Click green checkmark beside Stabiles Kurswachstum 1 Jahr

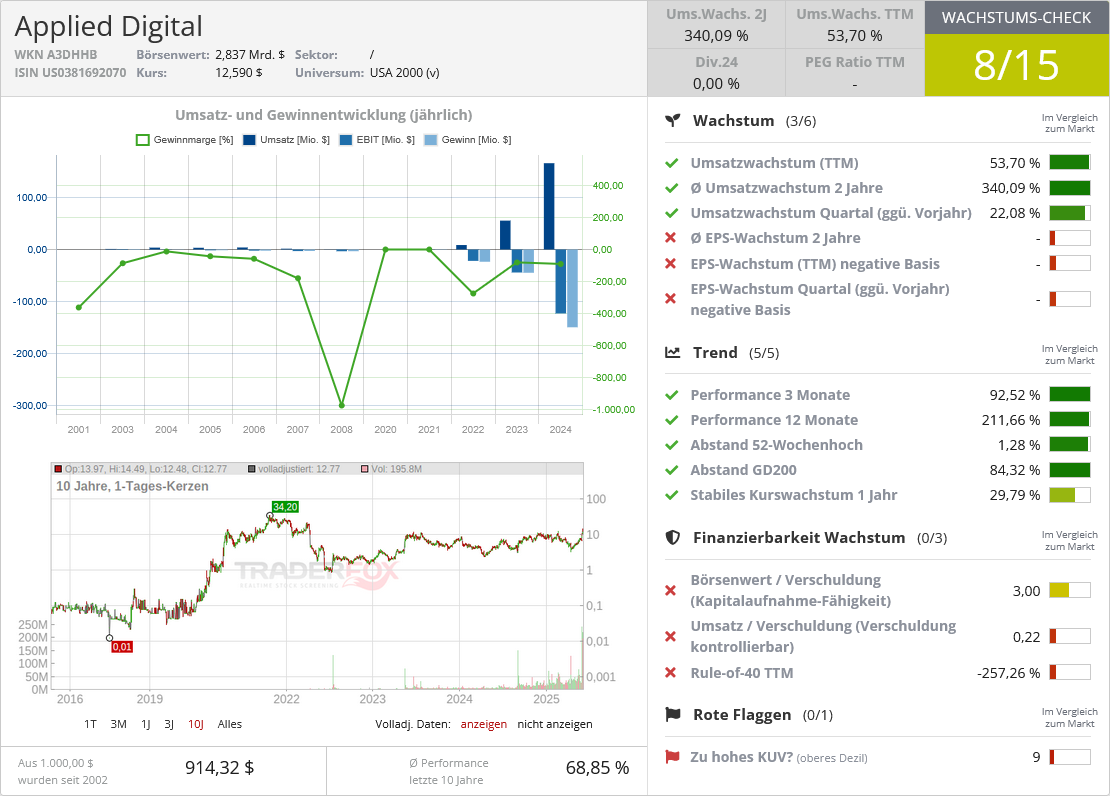coord(671,495)
